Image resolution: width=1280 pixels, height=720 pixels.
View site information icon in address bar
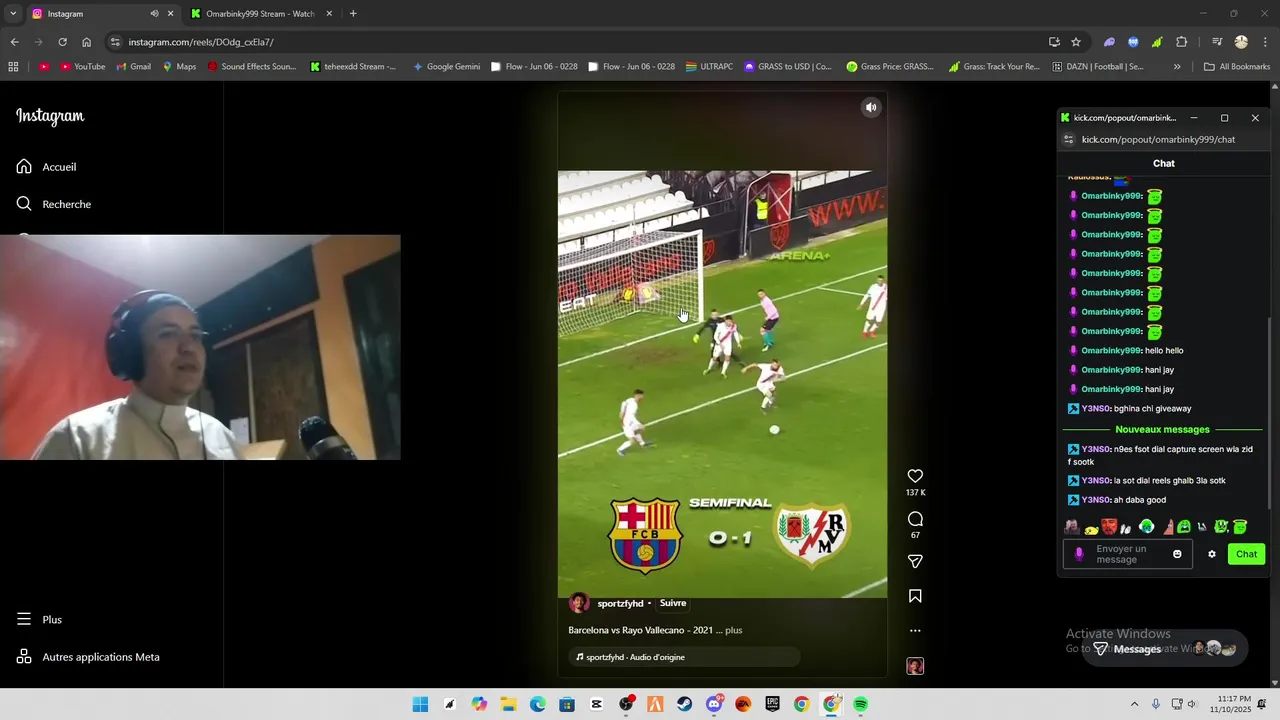pos(115,42)
